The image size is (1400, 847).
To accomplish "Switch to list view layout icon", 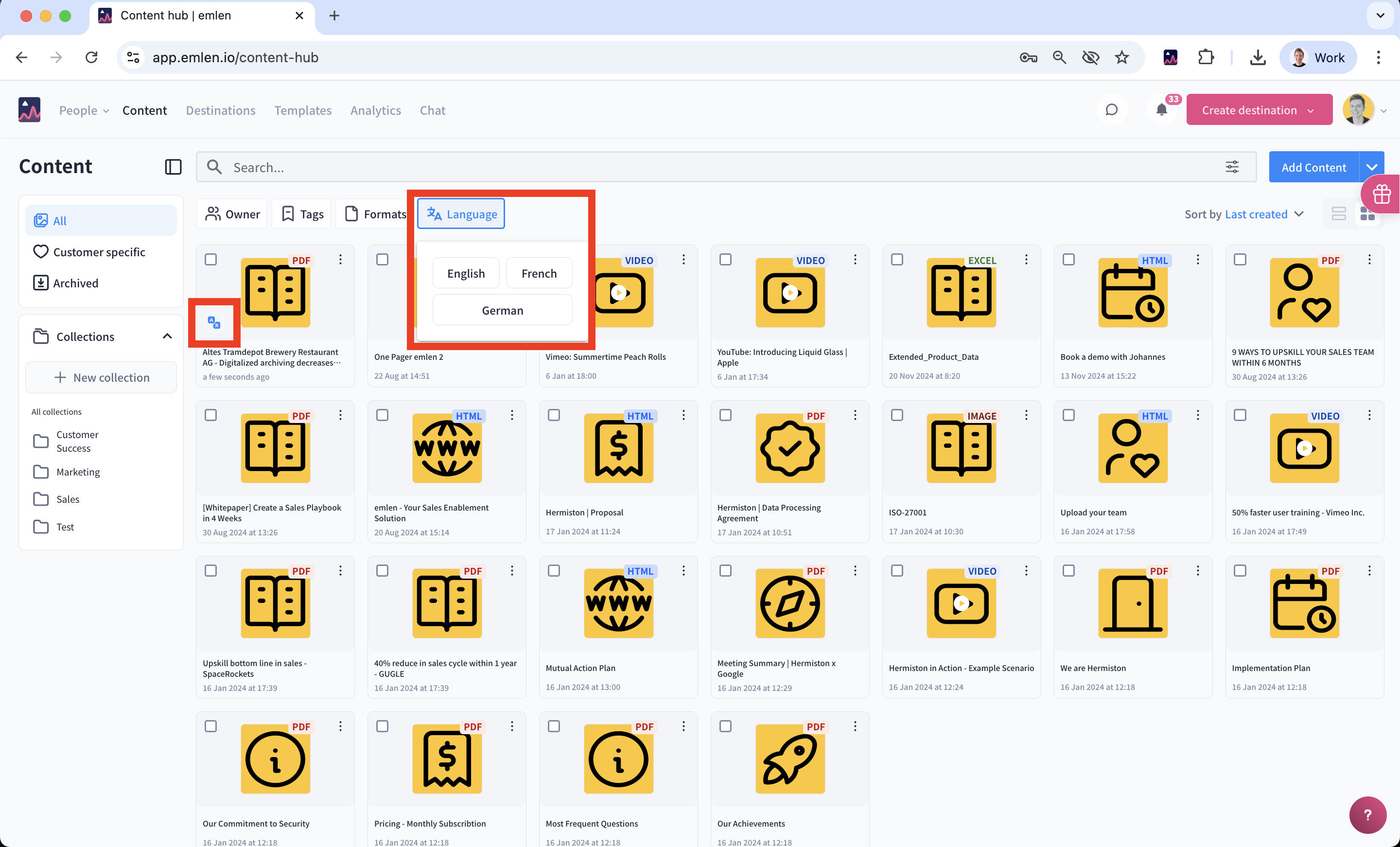I will tap(1339, 214).
